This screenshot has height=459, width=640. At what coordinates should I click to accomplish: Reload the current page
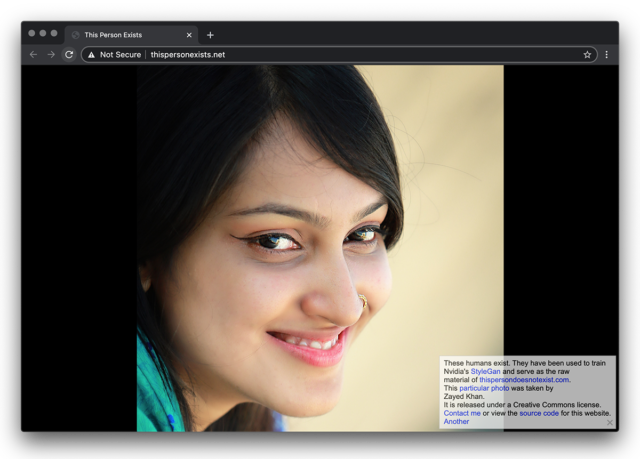tap(69, 55)
